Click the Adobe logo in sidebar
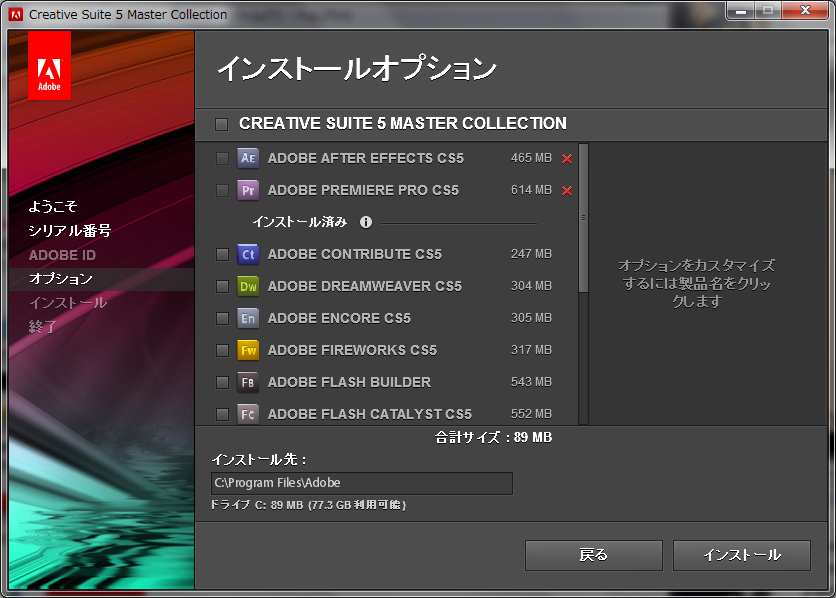 click(49, 66)
